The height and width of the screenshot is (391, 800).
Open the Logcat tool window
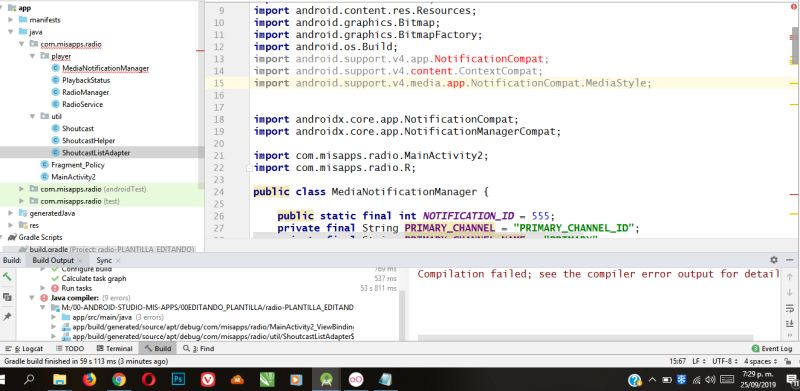24,349
